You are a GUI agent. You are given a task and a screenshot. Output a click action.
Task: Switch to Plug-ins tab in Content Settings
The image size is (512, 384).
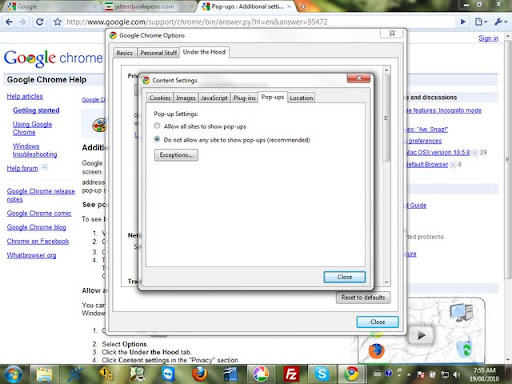tap(244, 98)
